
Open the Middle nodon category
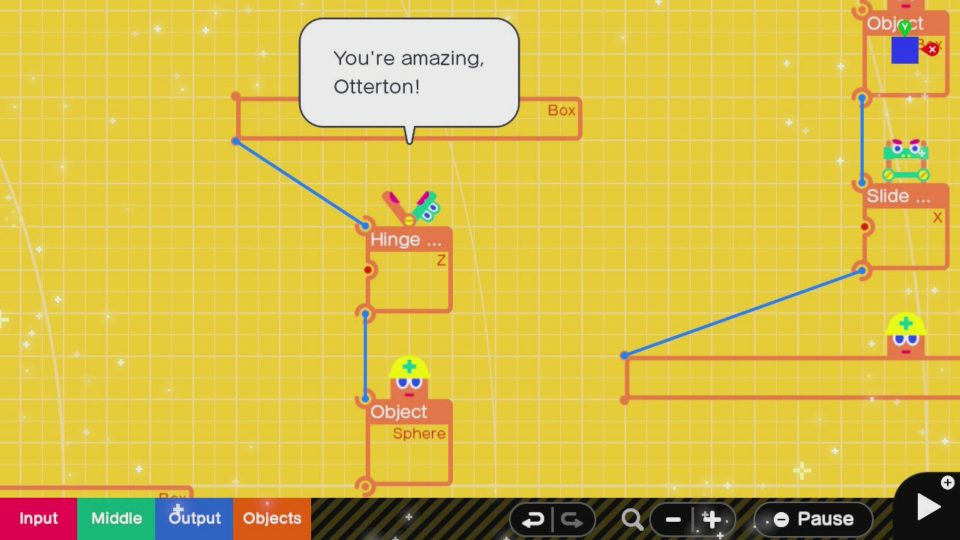[116, 519]
